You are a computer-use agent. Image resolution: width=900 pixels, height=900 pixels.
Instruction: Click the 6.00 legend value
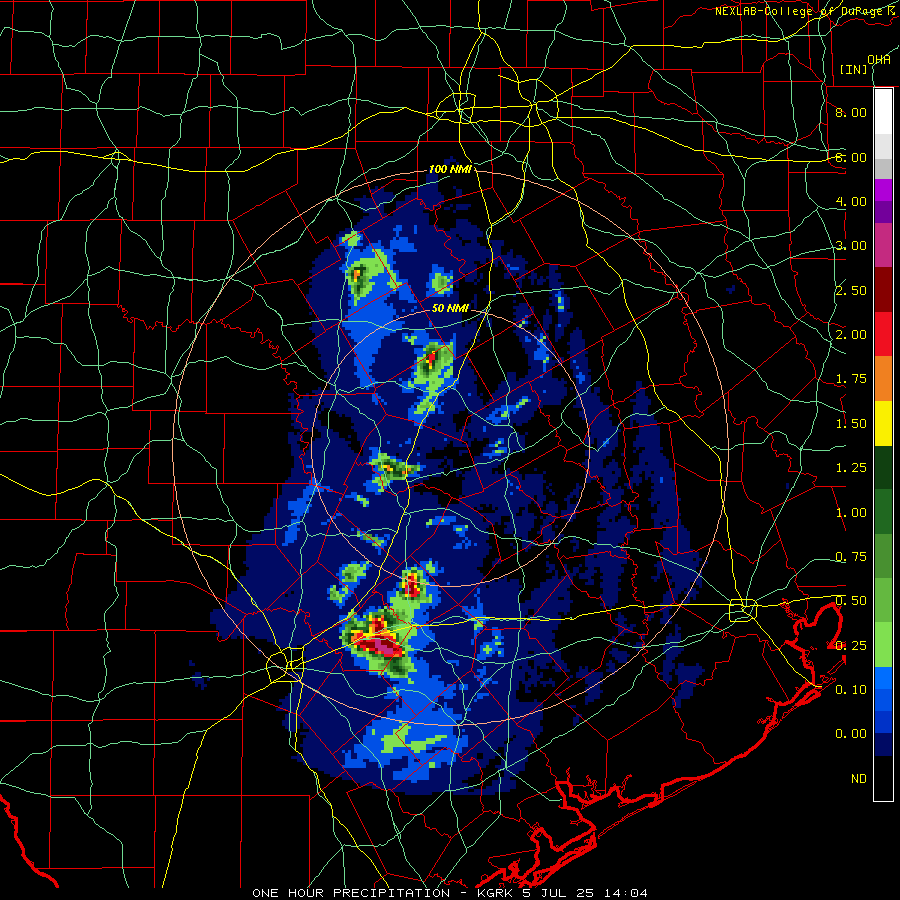click(851, 157)
